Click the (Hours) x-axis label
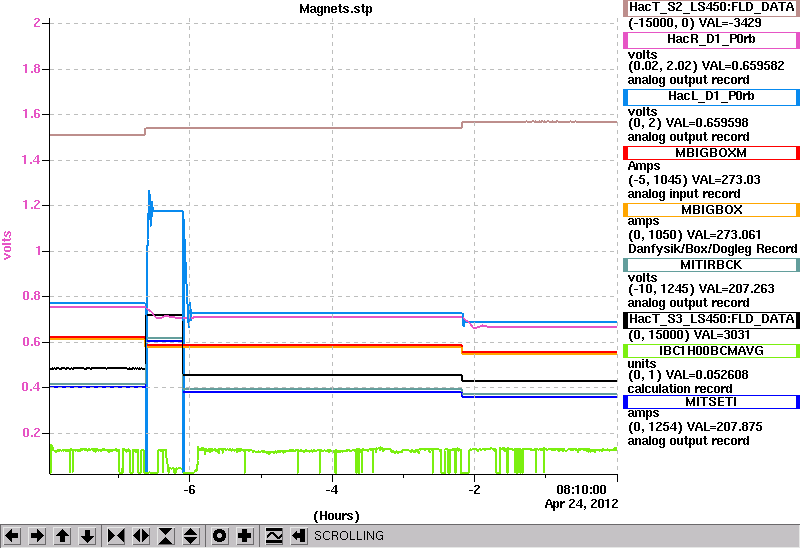This screenshot has width=800, height=548. pyautogui.click(x=336, y=516)
